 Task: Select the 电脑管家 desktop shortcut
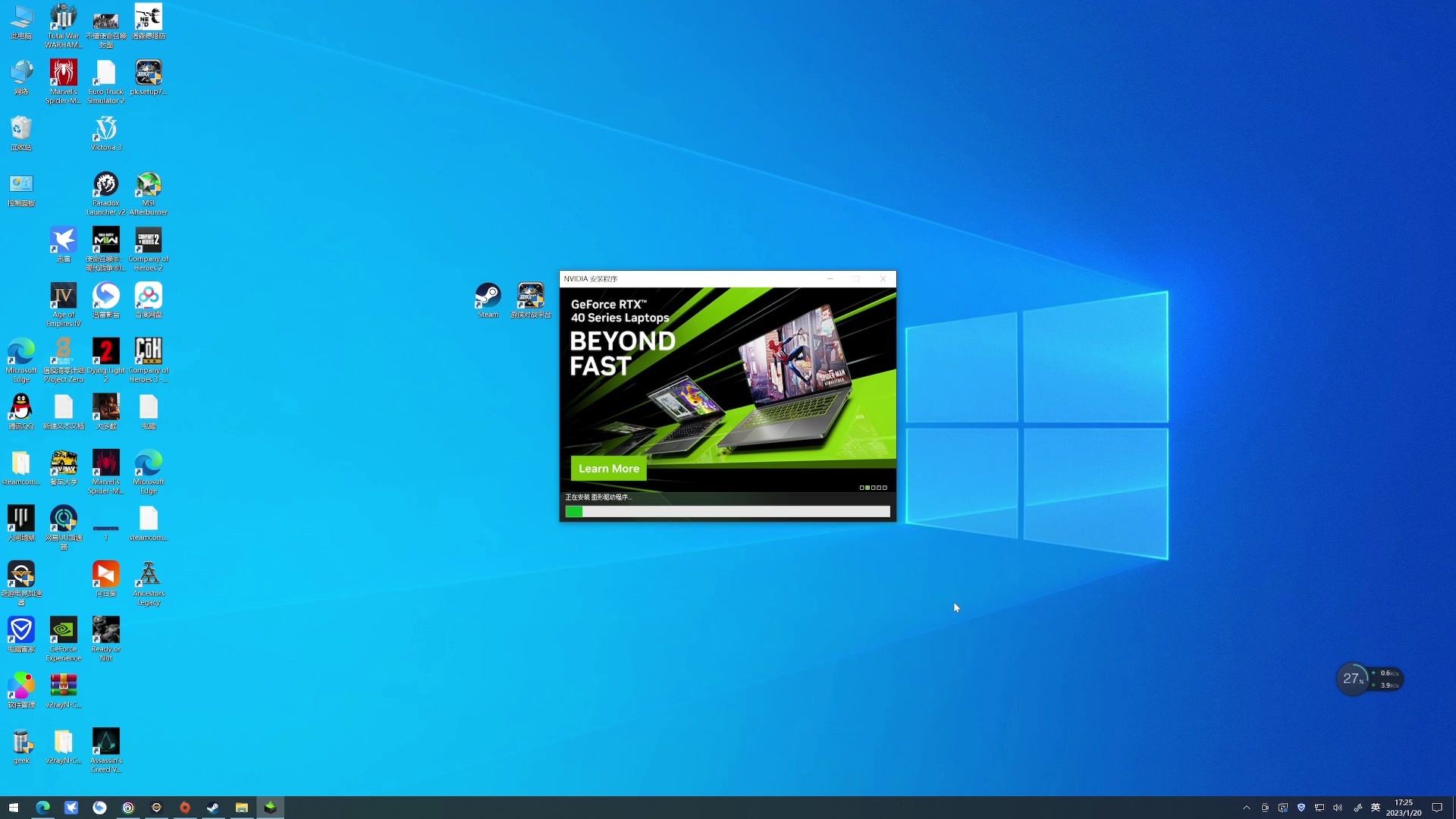click(x=21, y=635)
